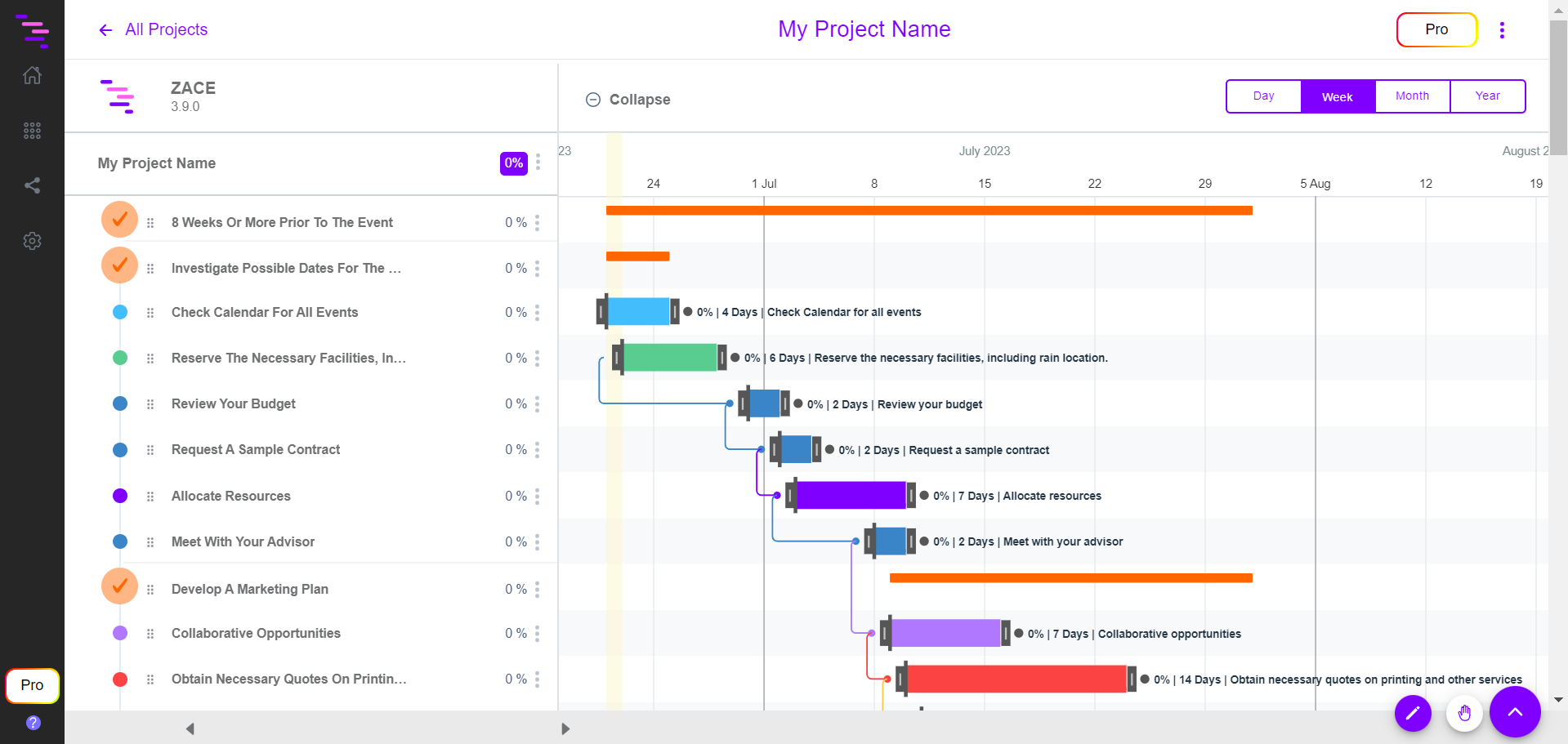Click the Share icon in sidebar
Screen dimensions: 1568x744
32,185
